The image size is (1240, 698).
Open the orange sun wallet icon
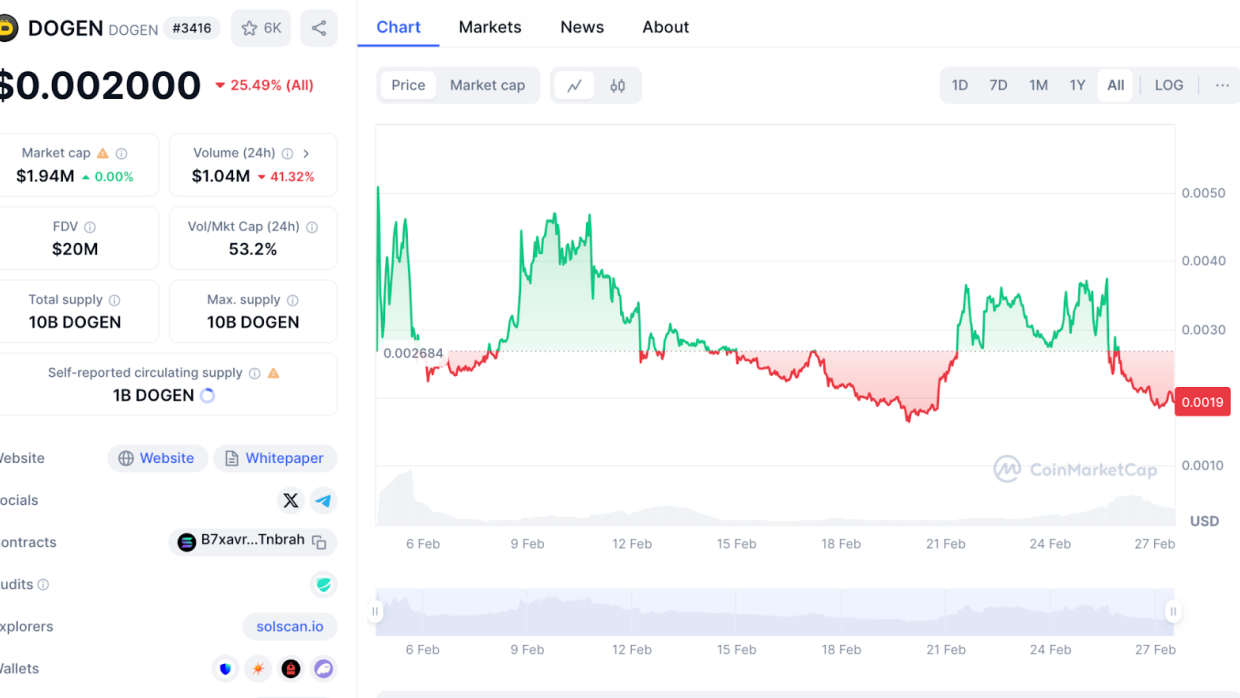click(258, 668)
